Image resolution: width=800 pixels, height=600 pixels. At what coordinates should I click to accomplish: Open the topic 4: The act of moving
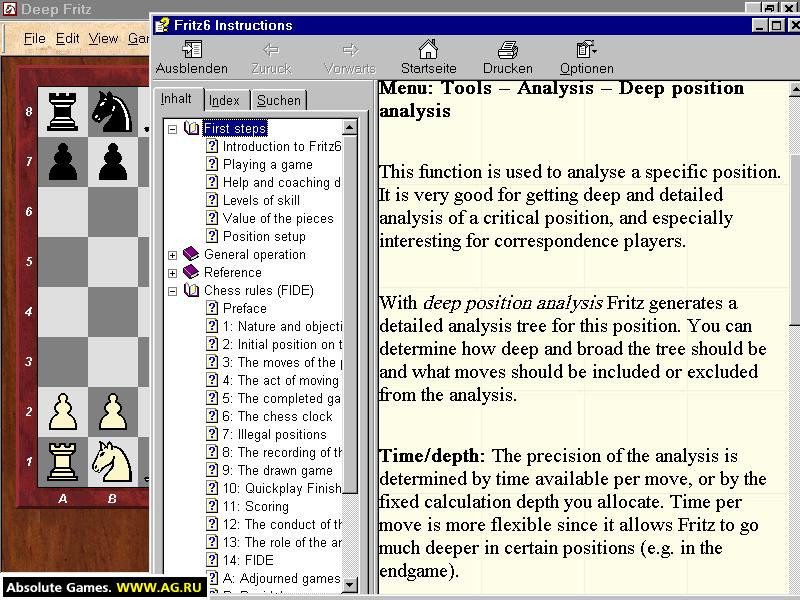[281, 380]
